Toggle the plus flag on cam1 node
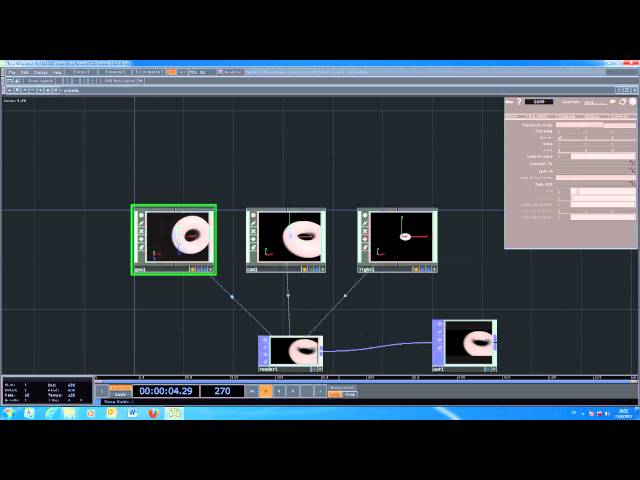 point(322,269)
